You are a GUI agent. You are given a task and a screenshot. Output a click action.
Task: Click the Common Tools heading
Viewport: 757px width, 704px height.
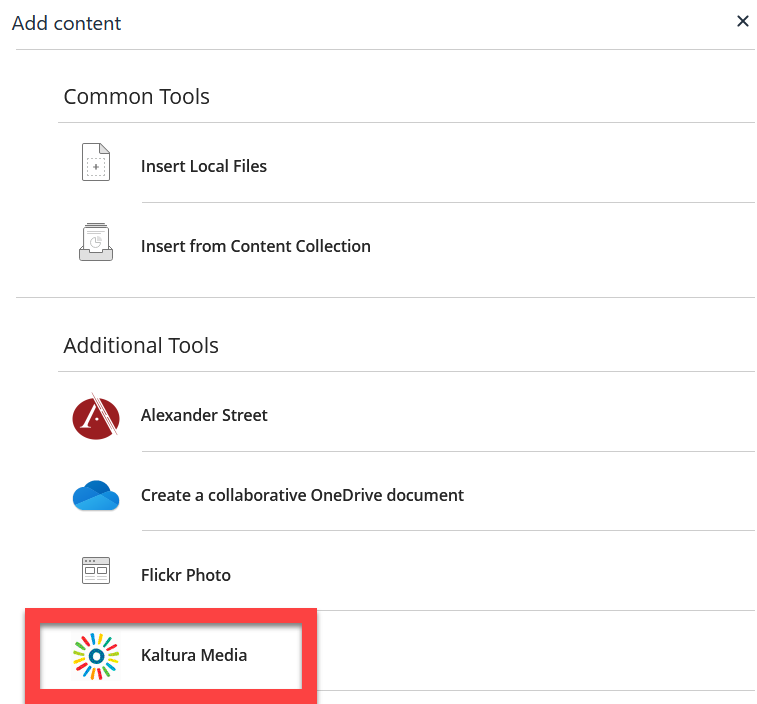pyautogui.click(x=137, y=97)
